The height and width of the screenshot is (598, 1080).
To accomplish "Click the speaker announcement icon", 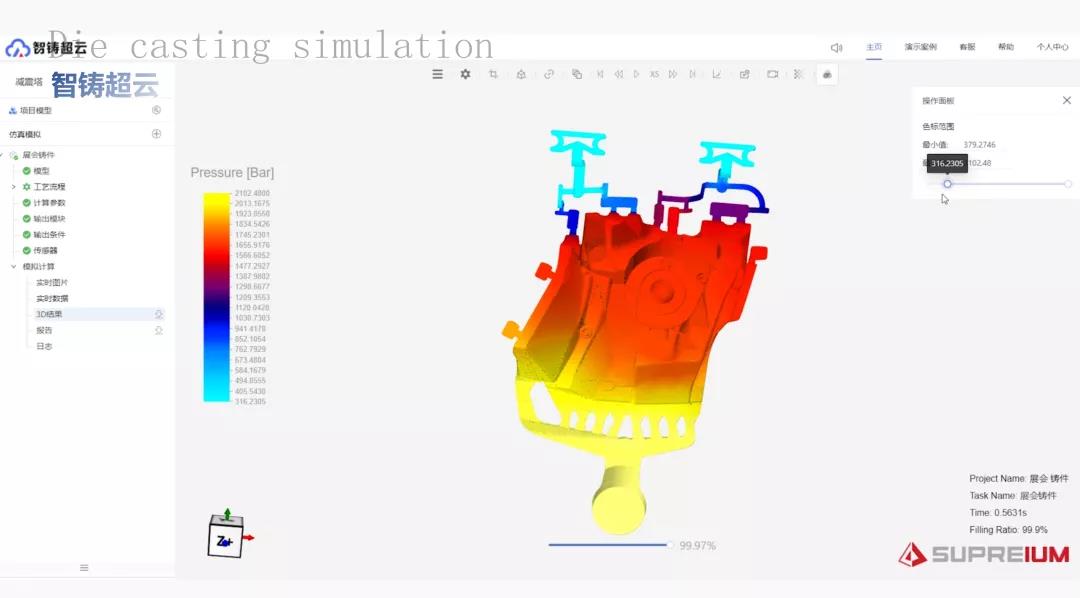I will (836, 47).
